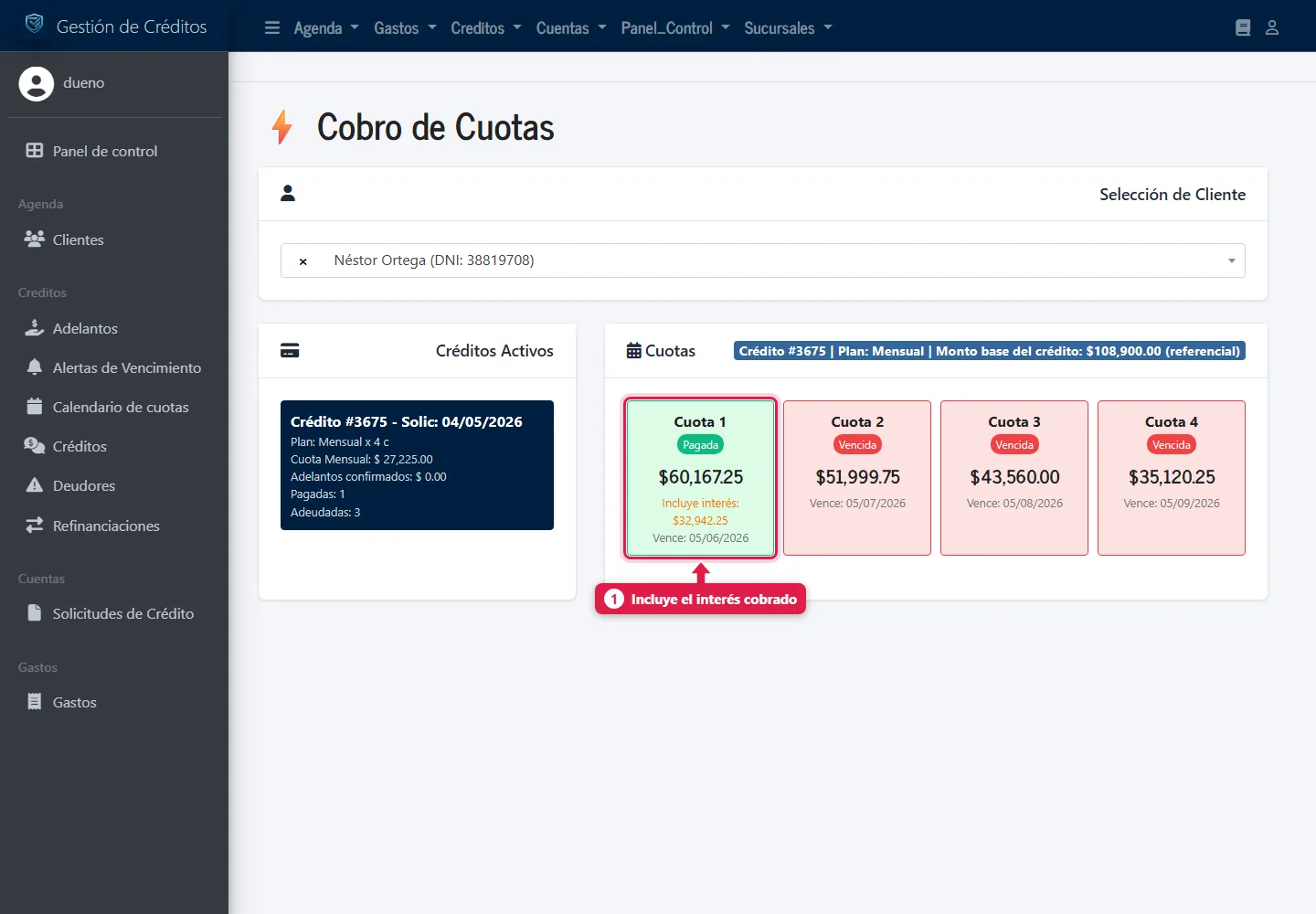Screen dimensions: 1316x914
Task: Open the user profile icon in top bar
Action: tap(1272, 27)
